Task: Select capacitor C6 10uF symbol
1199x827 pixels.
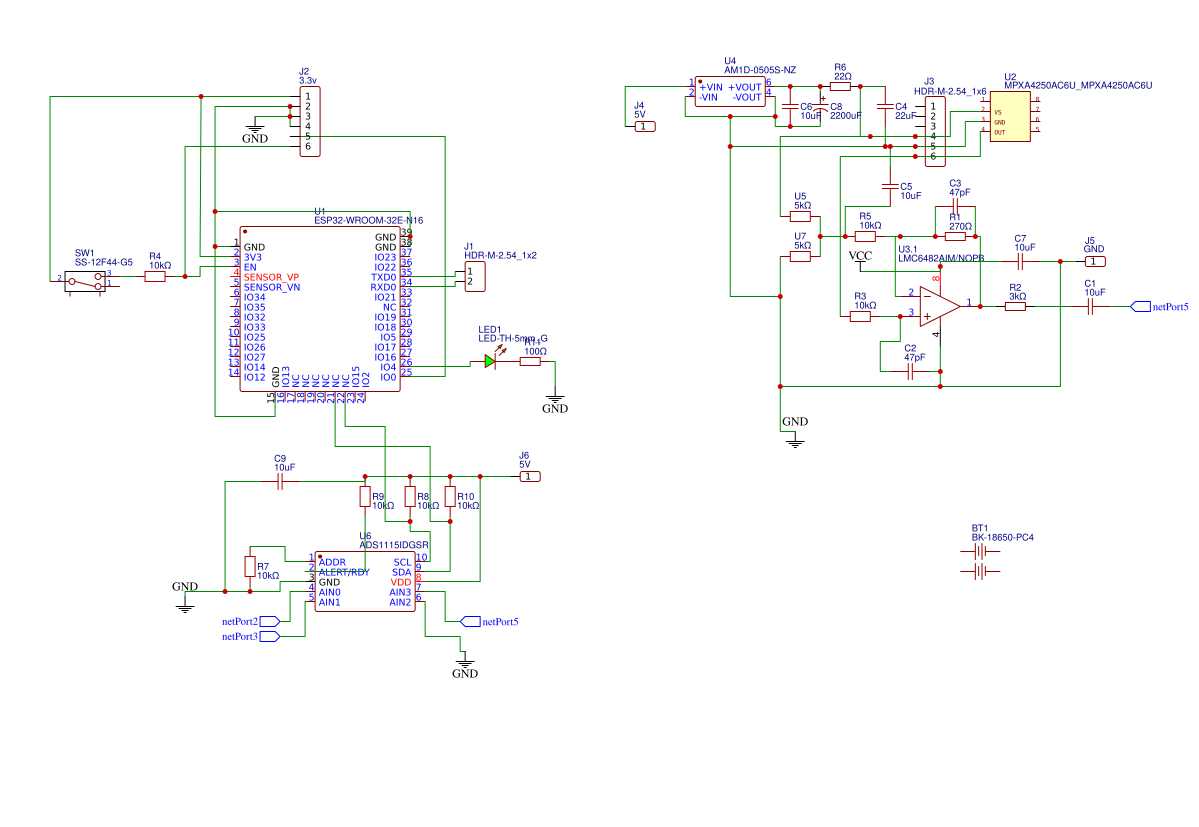Action: pos(790,107)
